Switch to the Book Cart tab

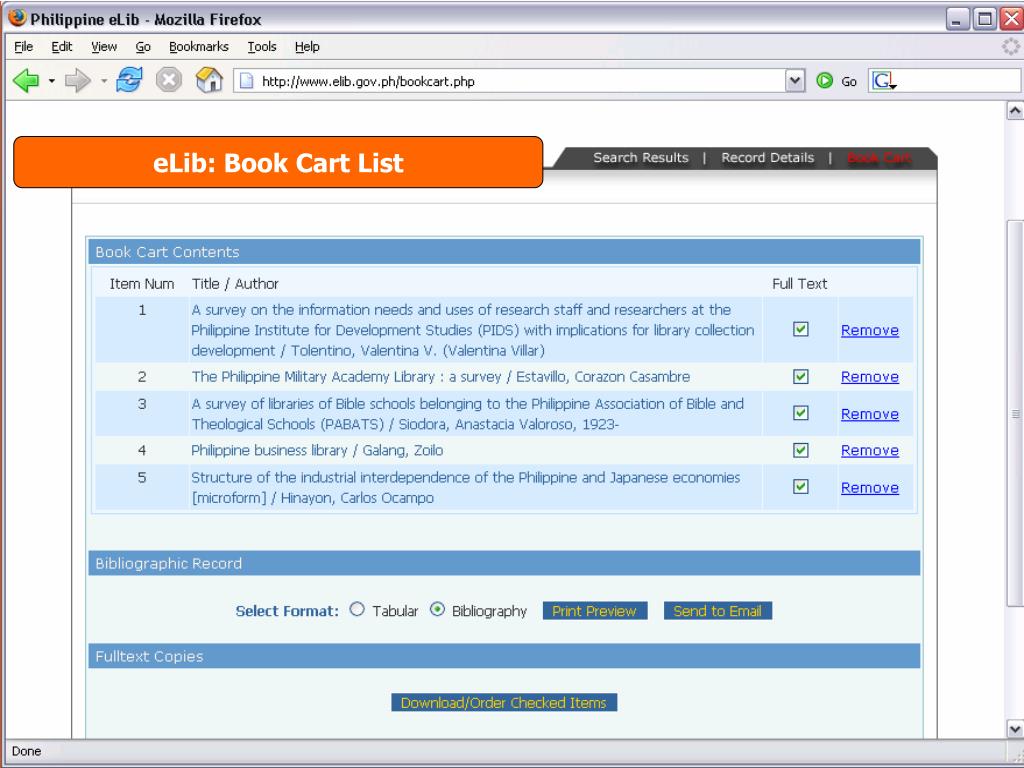878,157
